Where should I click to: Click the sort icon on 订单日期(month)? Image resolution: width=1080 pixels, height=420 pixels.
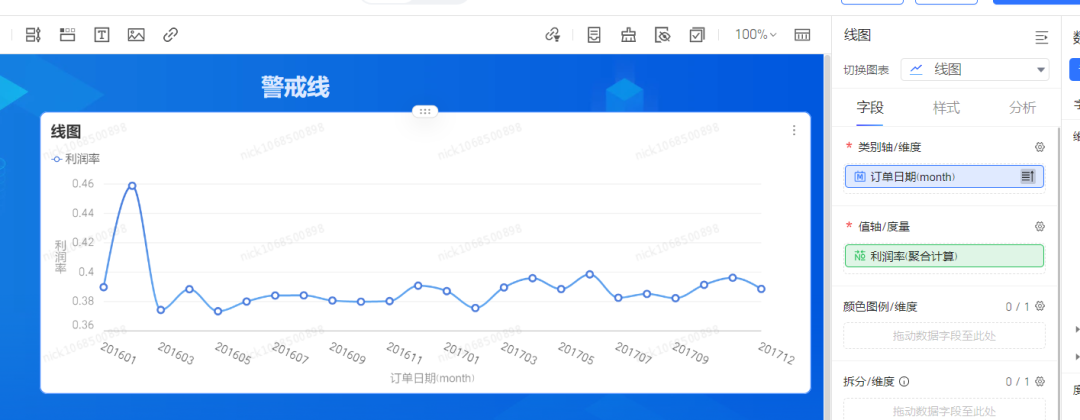click(x=1027, y=176)
